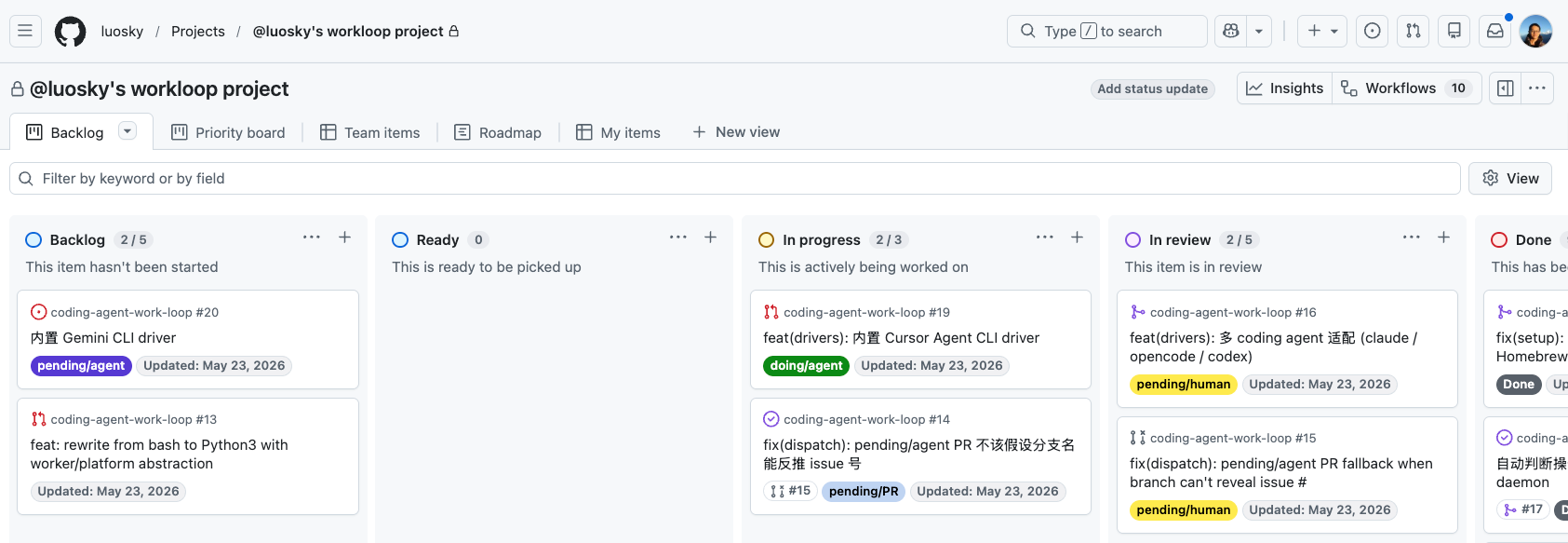Screen dimensions: 1568x543
Task: Click the In progress column status circle
Action: 767,239
